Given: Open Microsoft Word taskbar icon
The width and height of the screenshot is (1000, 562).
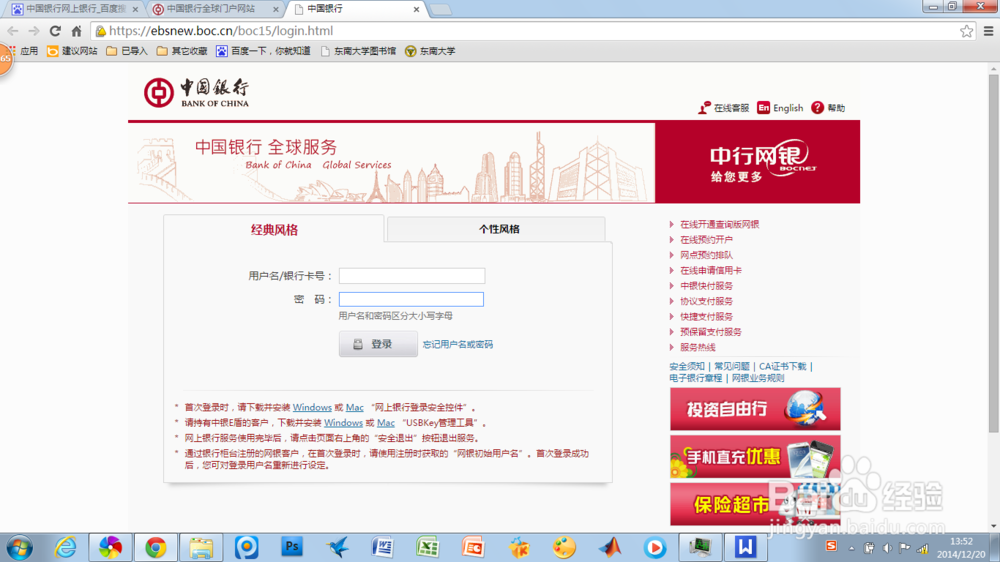Looking at the screenshot, I should click(x=382, y=547).
